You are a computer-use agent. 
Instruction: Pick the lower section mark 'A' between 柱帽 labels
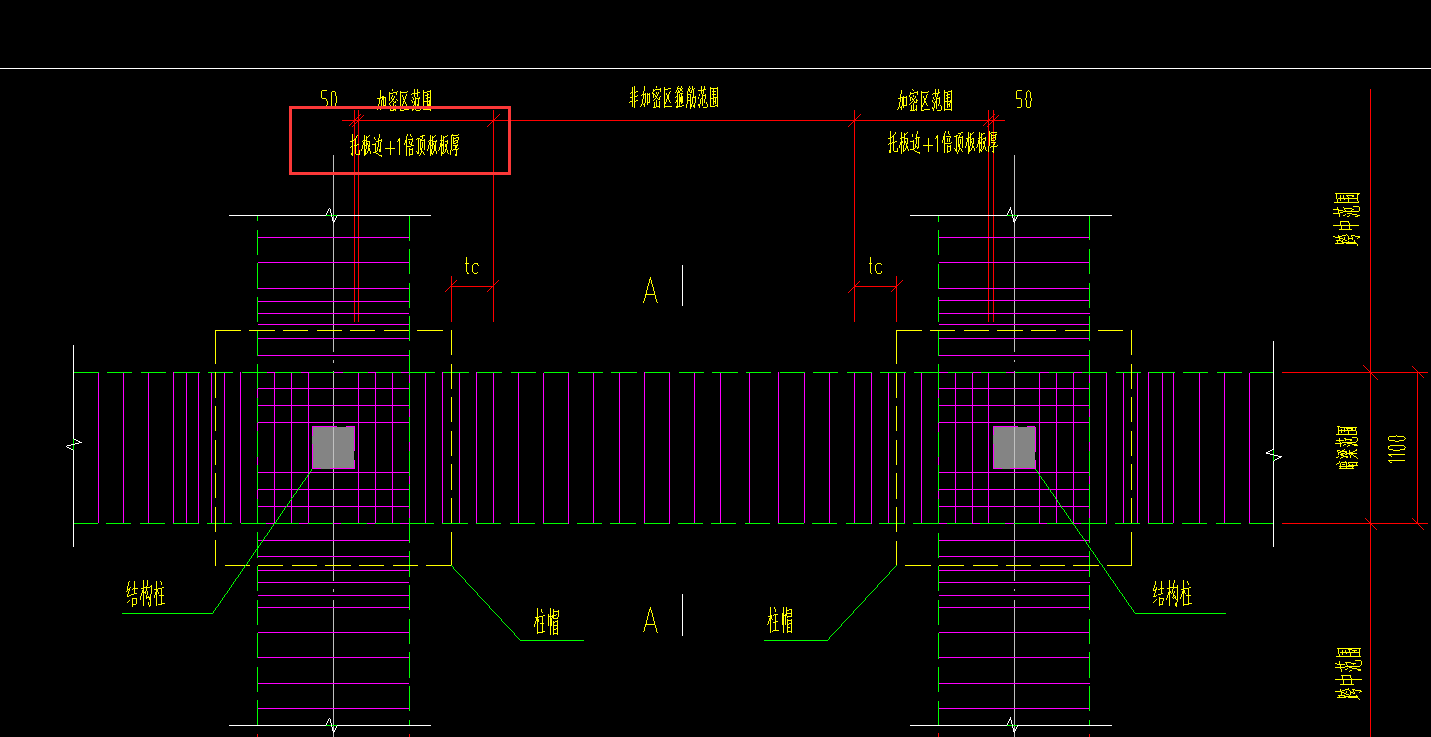tap(651, 621)
